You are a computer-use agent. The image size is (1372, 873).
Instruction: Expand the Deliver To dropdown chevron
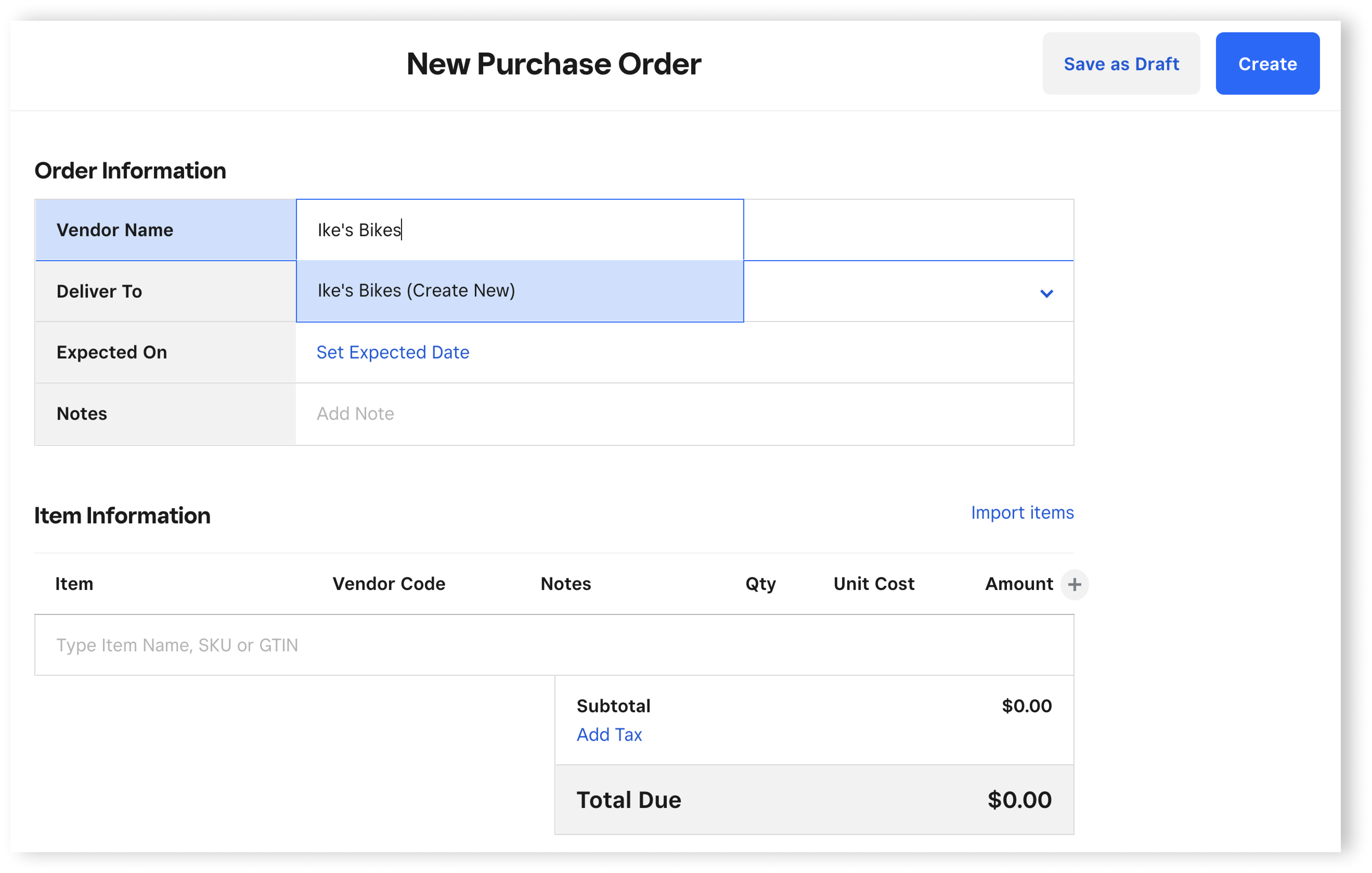point(1046,293)
